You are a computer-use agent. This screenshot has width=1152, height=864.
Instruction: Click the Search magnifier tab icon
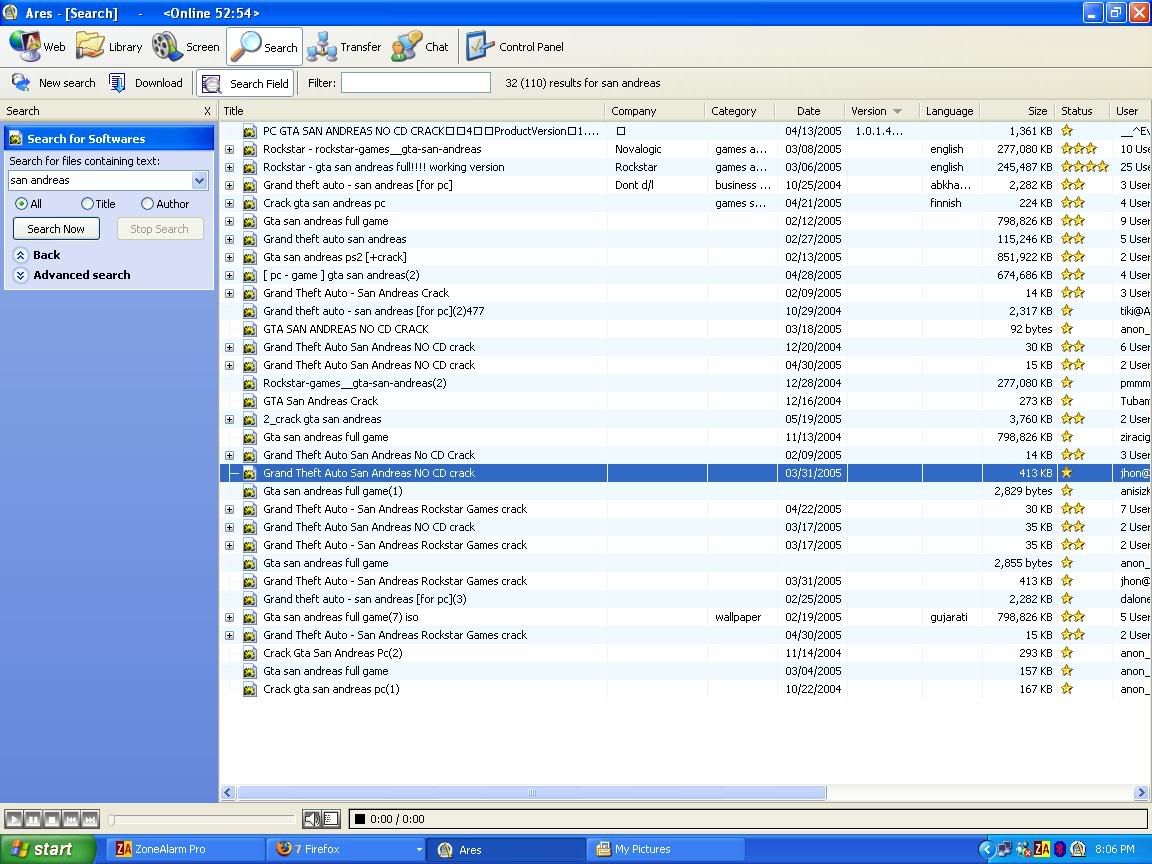coord(246,46)
